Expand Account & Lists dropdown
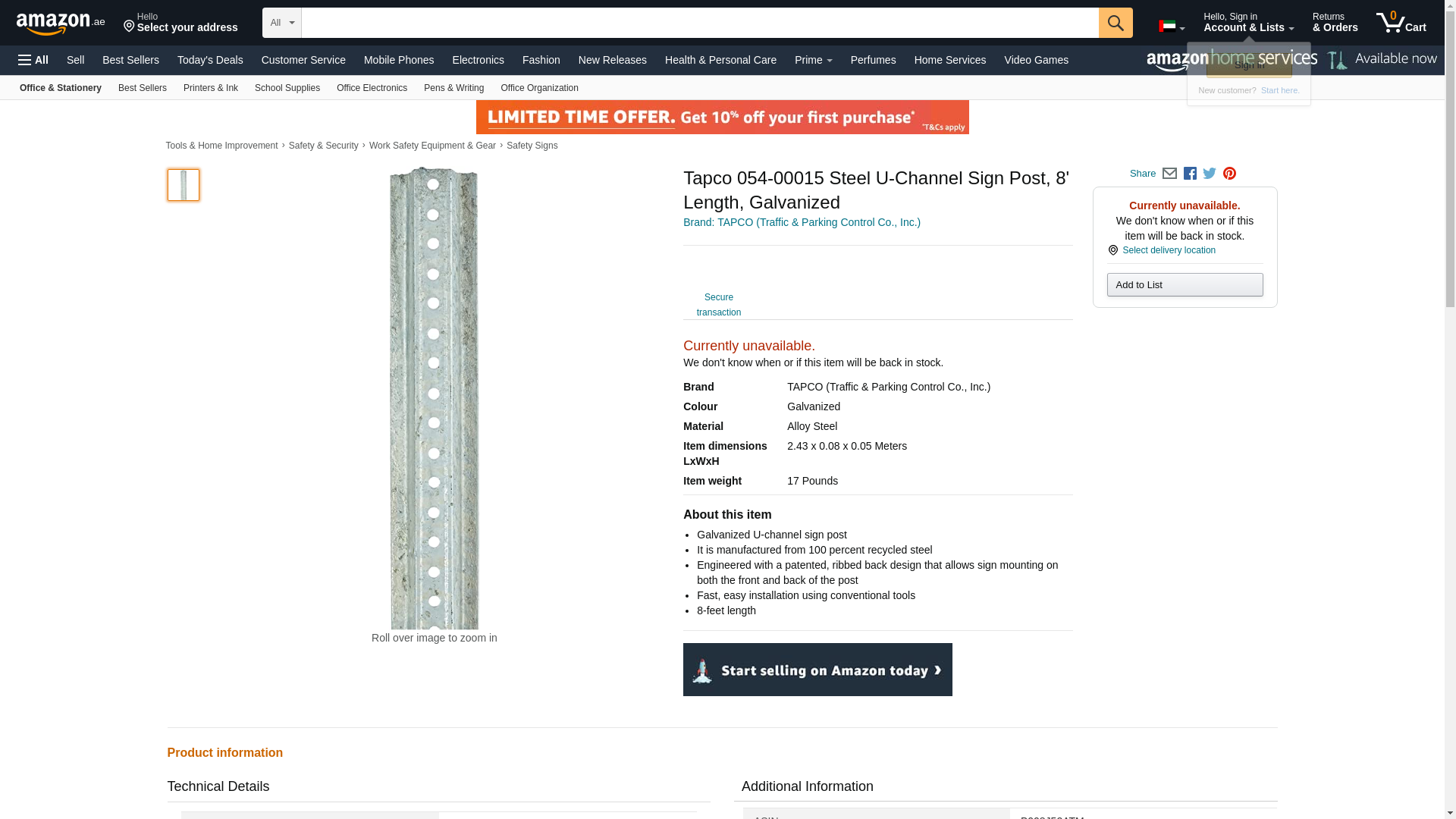Image resolution: width=1456 pixels, height=819 pixels. pos(1248,23)
